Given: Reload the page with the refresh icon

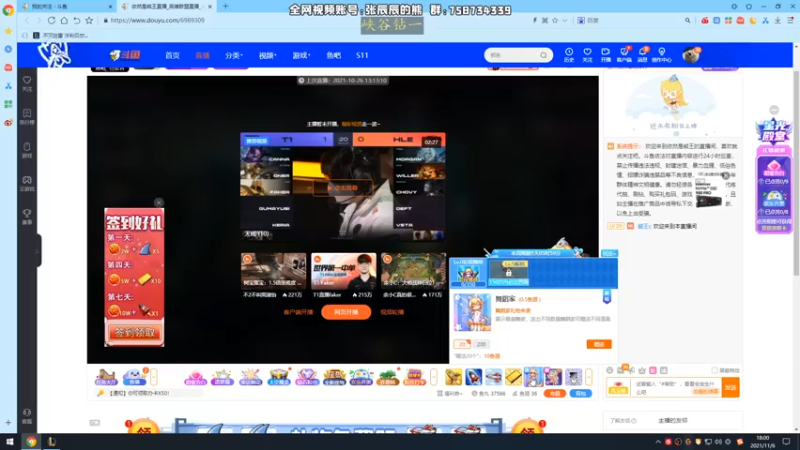Looking at the screenshot, I should (x=52, y=20).
